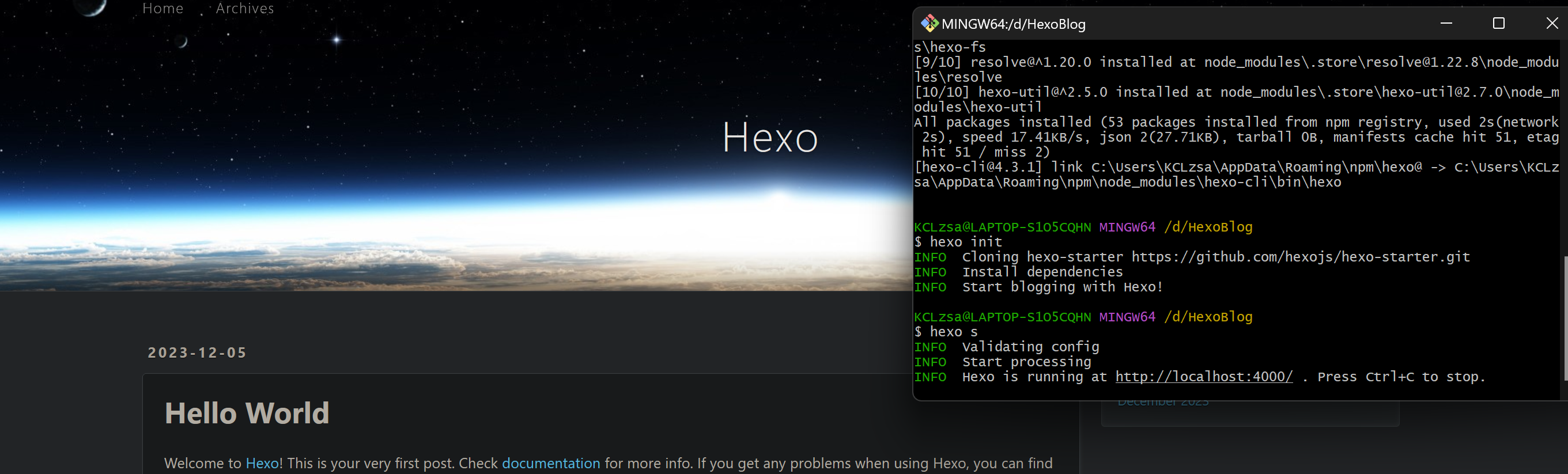Screen dimensions: 1568x474
Task: Open the Archives page in the blog navigation
Action: 245,9
